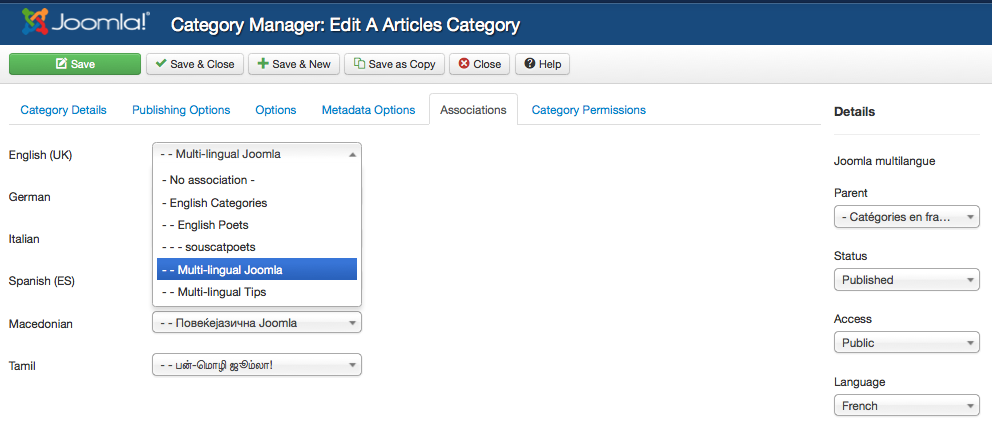The height and width of the screenshot is (442, 992).
Task: Expand the Status dropdown showing Published
Action: point(906,280)
